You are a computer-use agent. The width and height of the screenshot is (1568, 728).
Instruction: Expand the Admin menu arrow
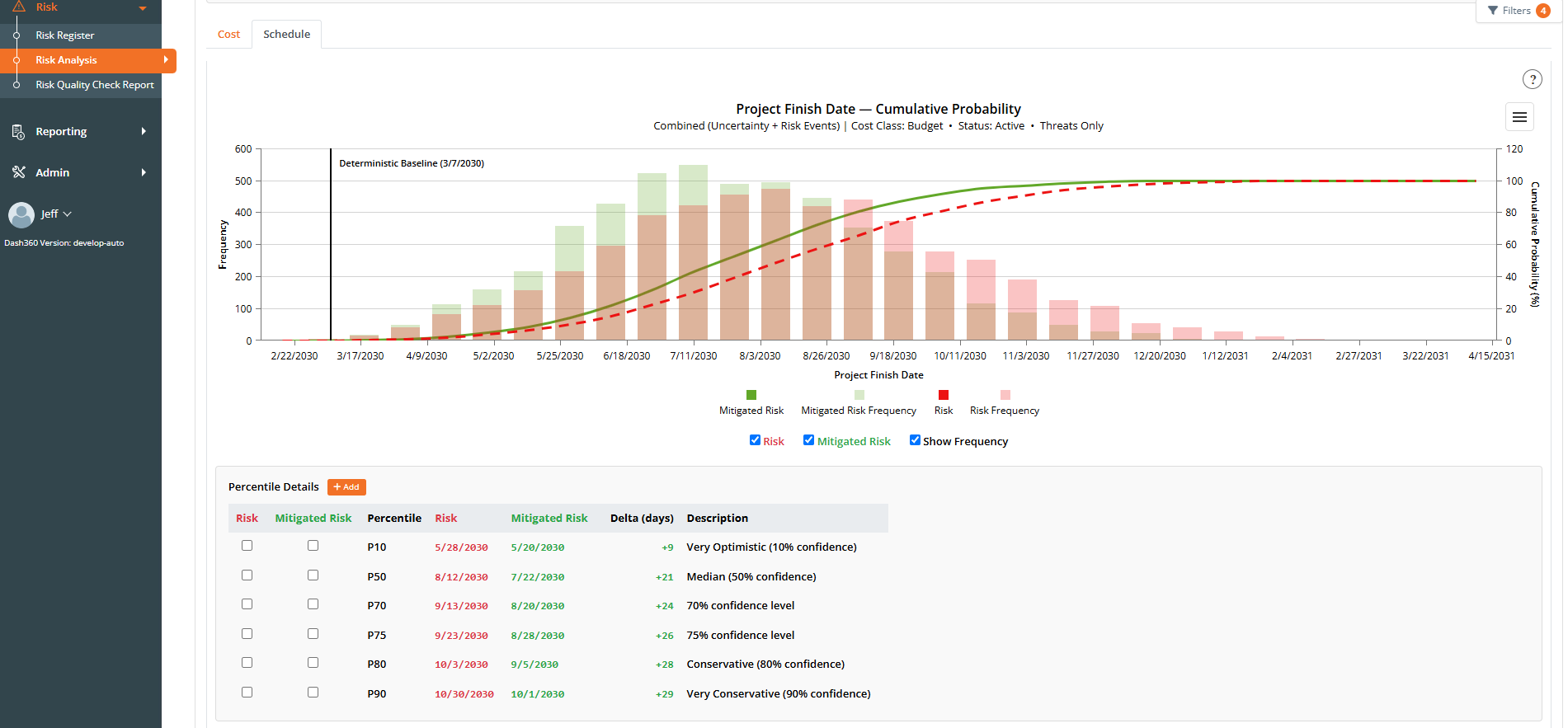(144, 172)
